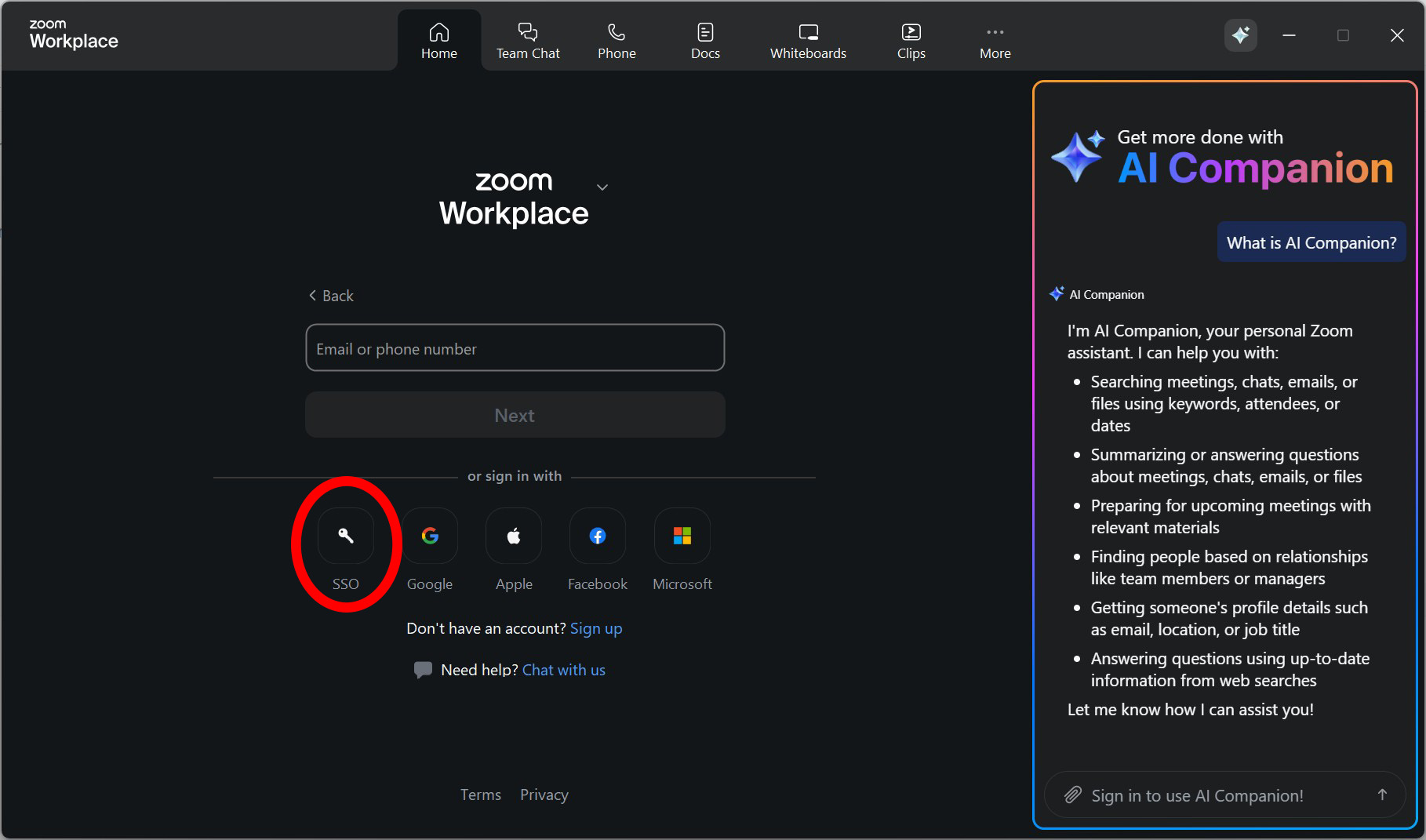Sign in with Apple icon
This screenshot has width=1426, height=840.
click(514, 536)
